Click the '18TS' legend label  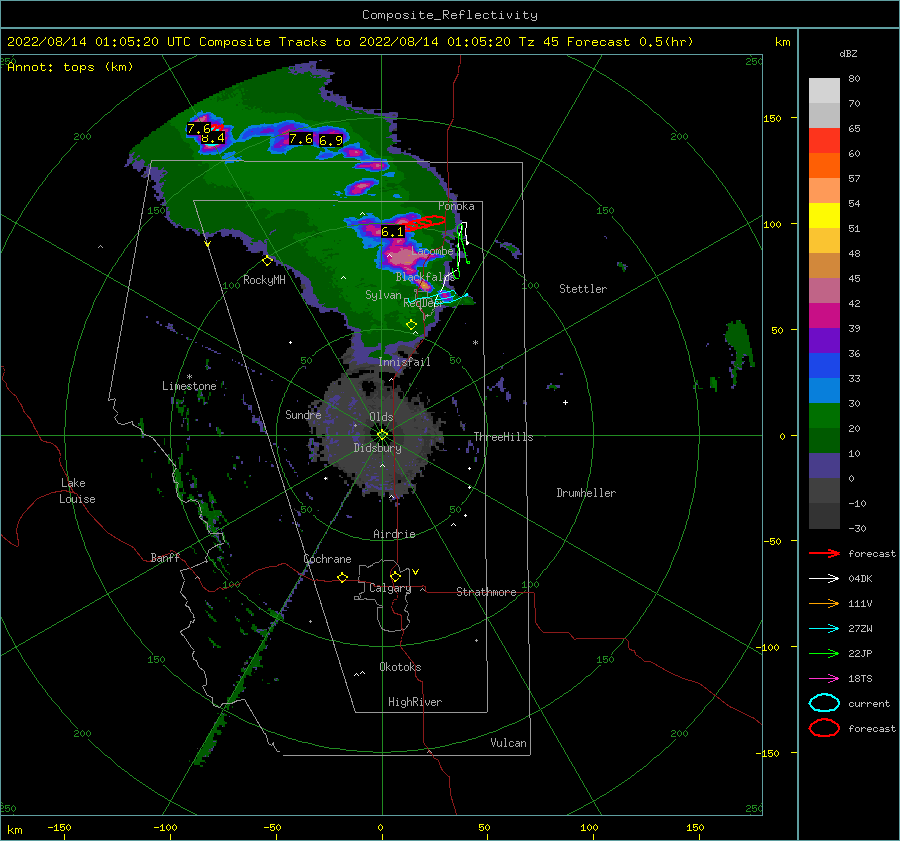860,679
